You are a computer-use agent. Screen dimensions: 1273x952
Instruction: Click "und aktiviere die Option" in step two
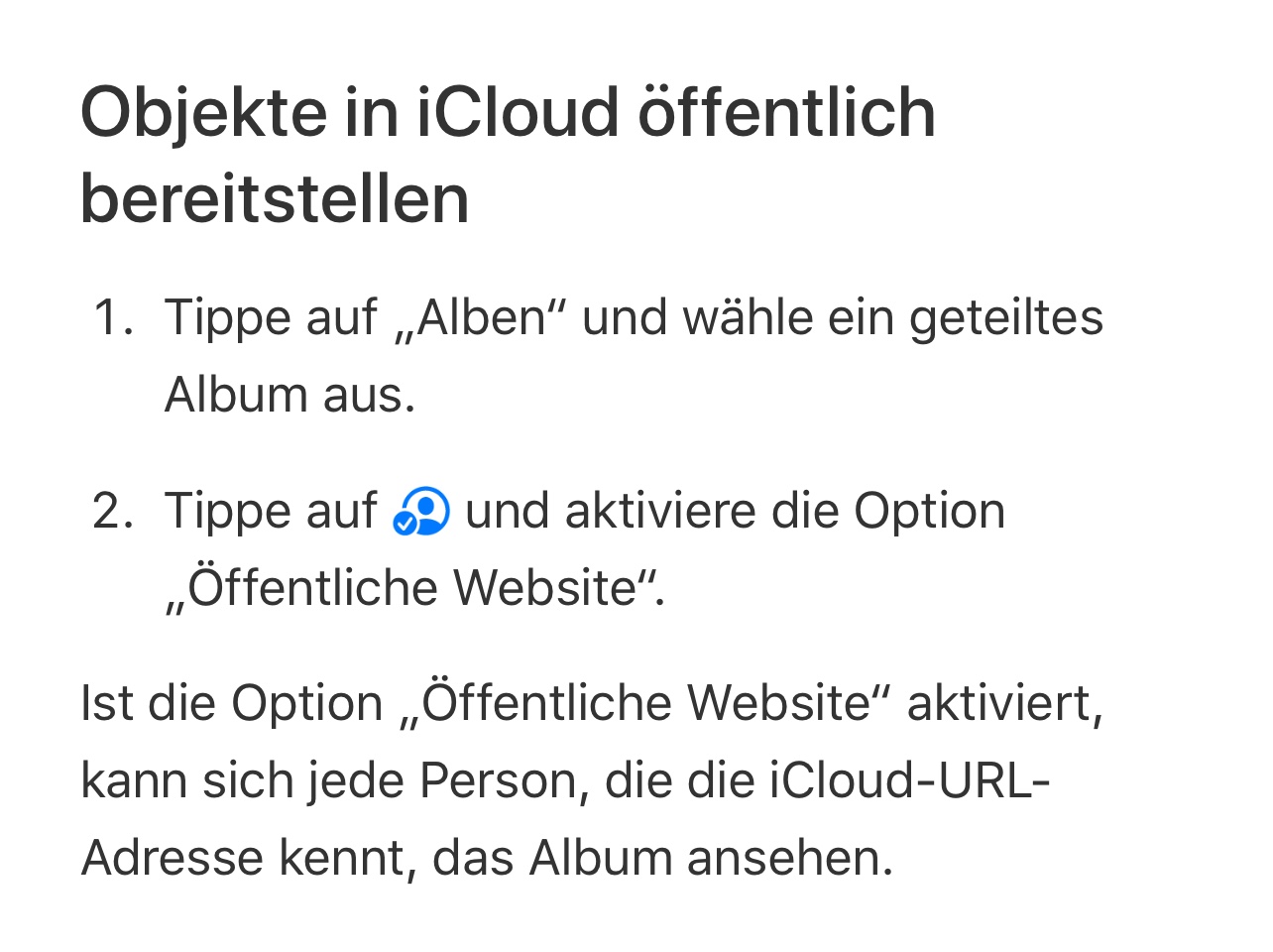coord(735,512)
